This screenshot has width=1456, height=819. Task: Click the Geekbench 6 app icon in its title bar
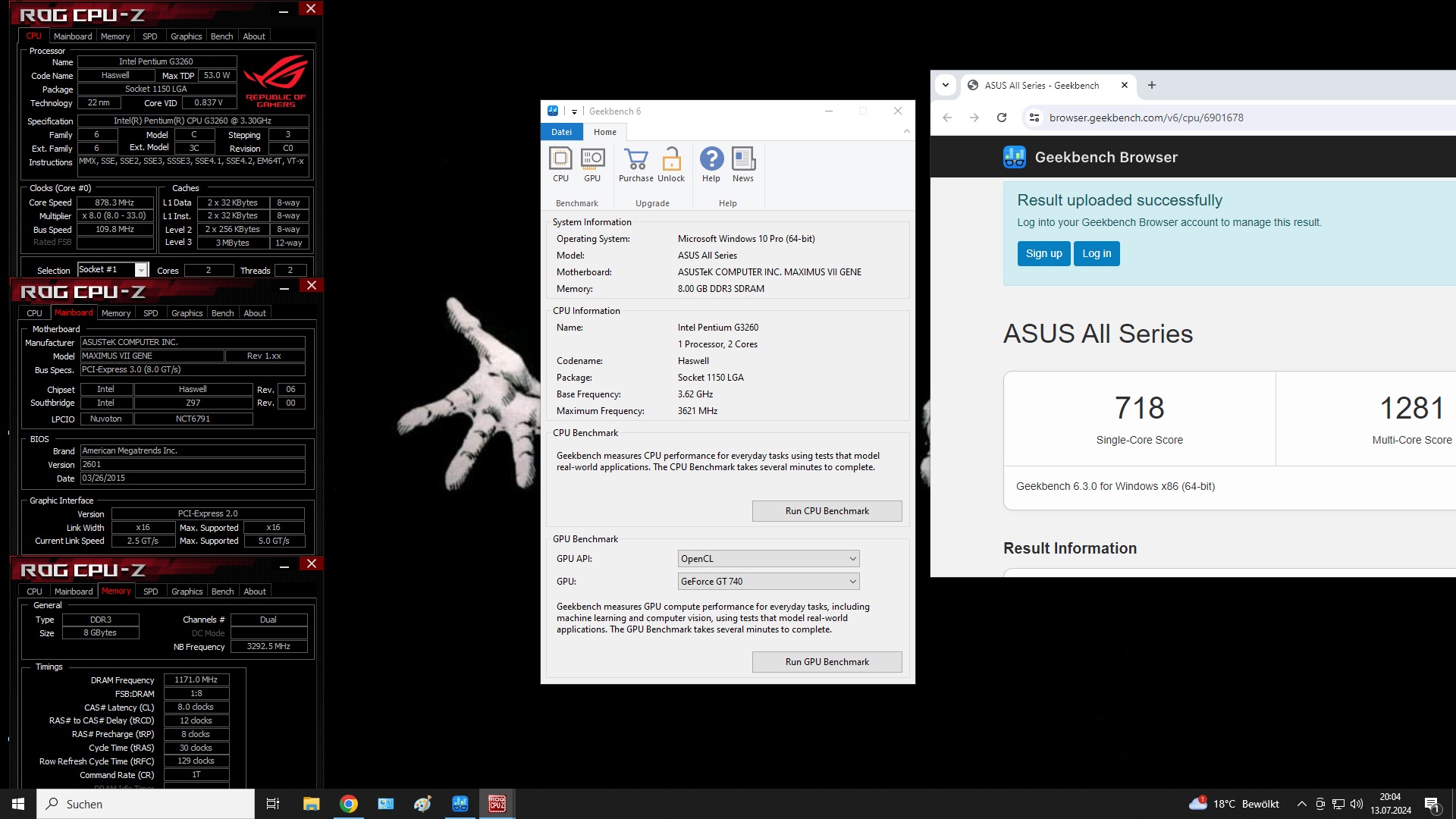553,111
